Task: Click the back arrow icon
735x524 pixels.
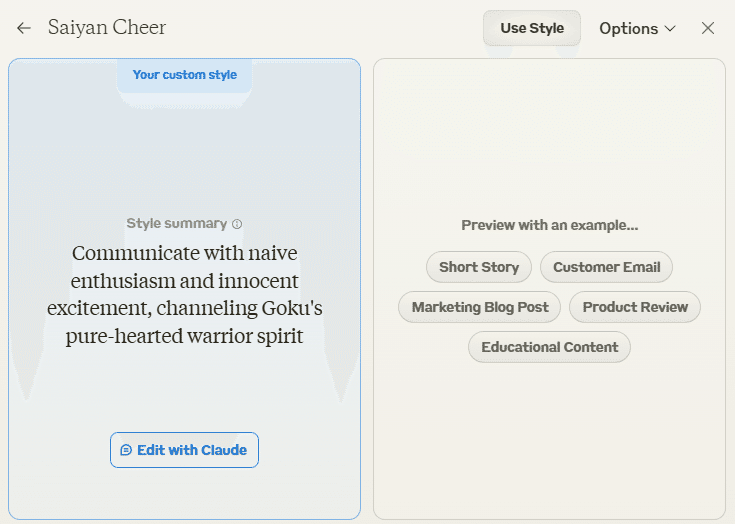Action: click(x=24, y=28)
